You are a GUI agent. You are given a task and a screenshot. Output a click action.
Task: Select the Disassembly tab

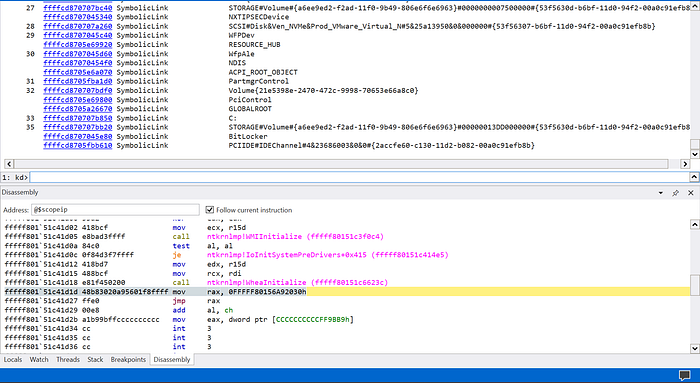172,359
